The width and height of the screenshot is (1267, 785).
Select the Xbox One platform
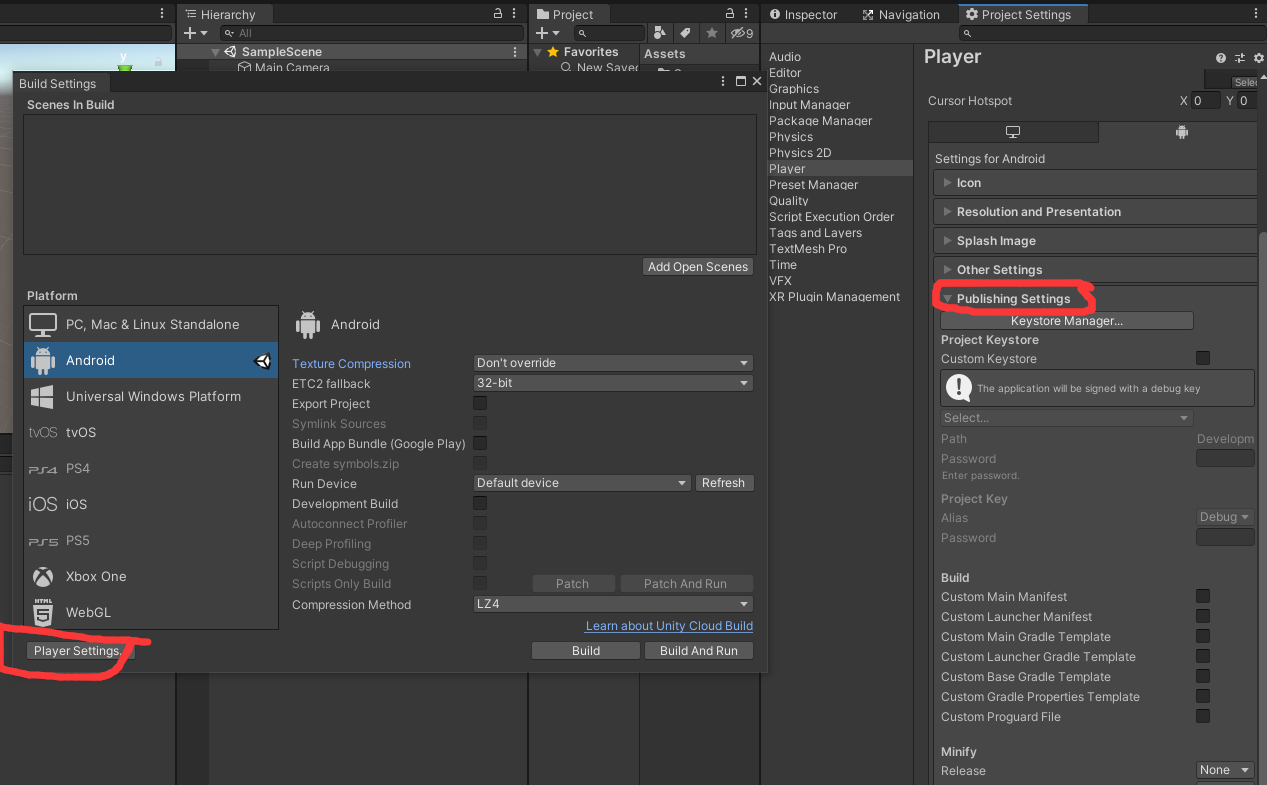[151, 577]
